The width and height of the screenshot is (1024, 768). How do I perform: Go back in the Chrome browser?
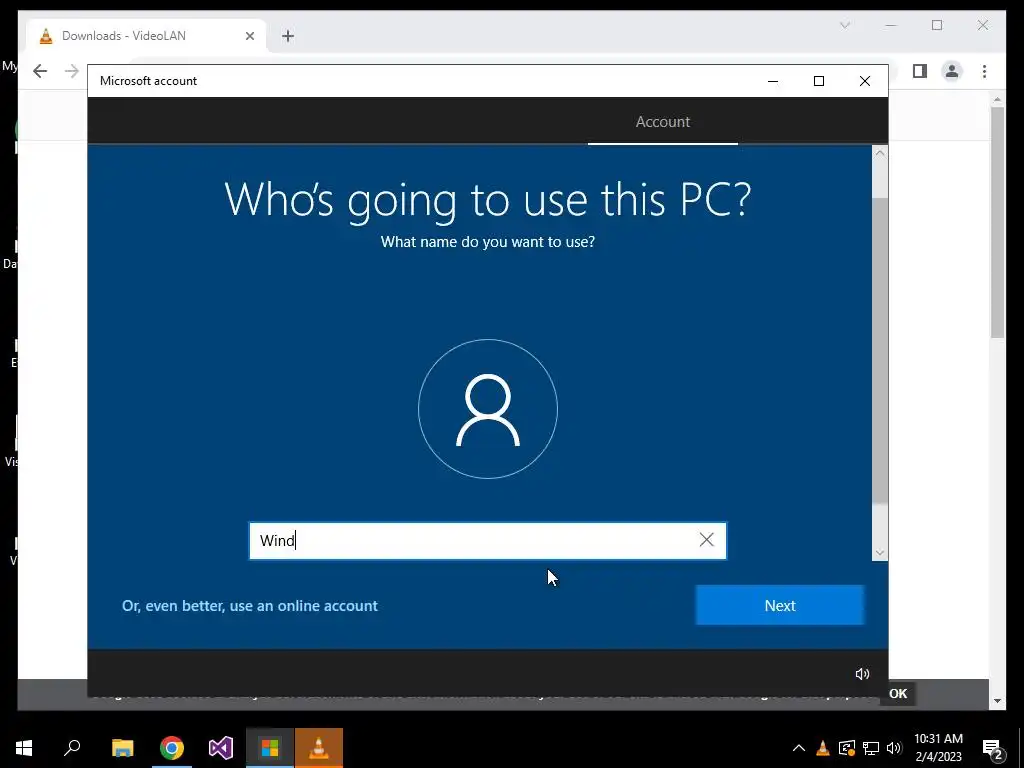pyautogui.click(x=40, y=71)
